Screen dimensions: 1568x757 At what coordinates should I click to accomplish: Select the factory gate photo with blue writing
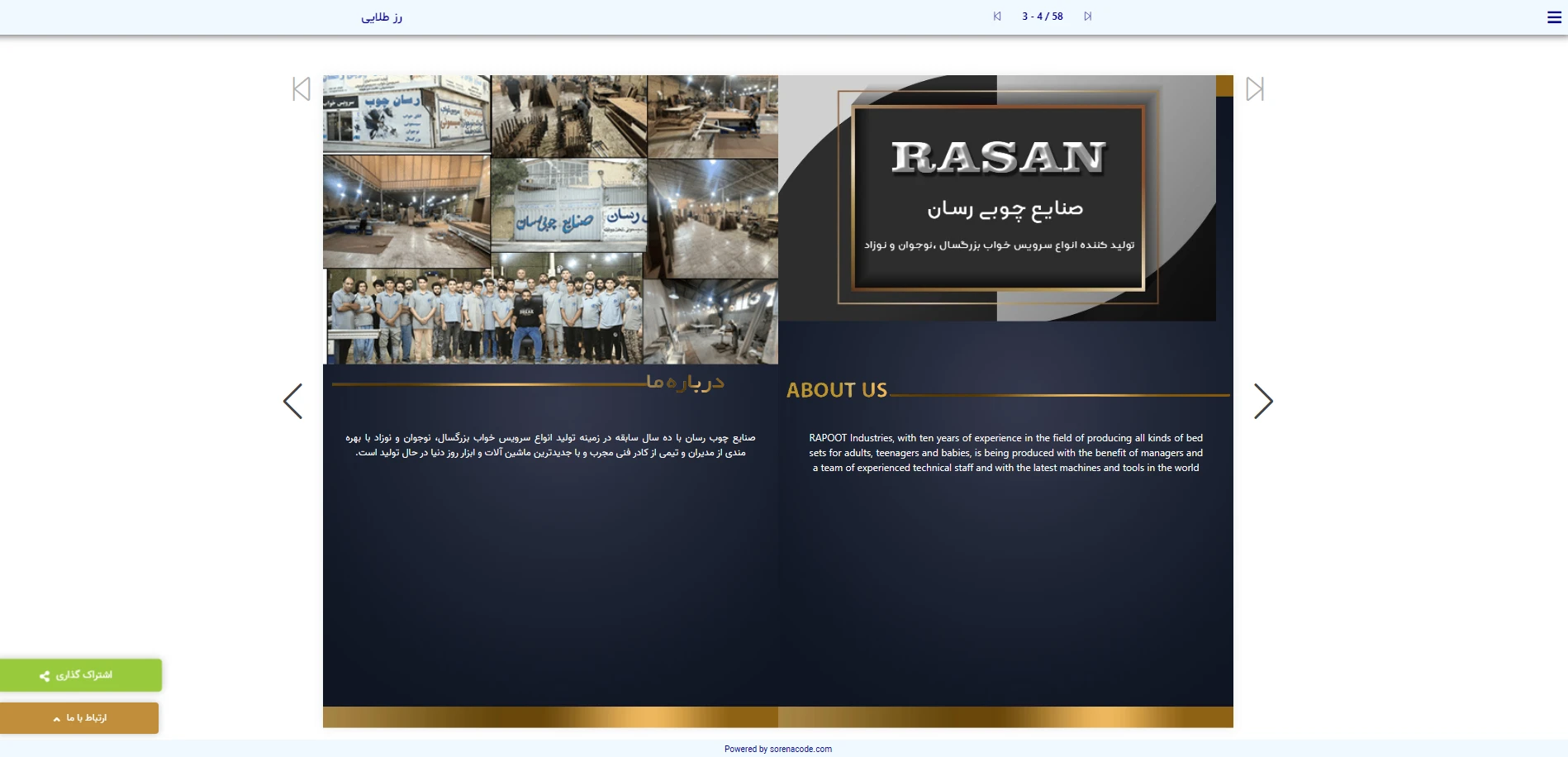coord(568,207)
